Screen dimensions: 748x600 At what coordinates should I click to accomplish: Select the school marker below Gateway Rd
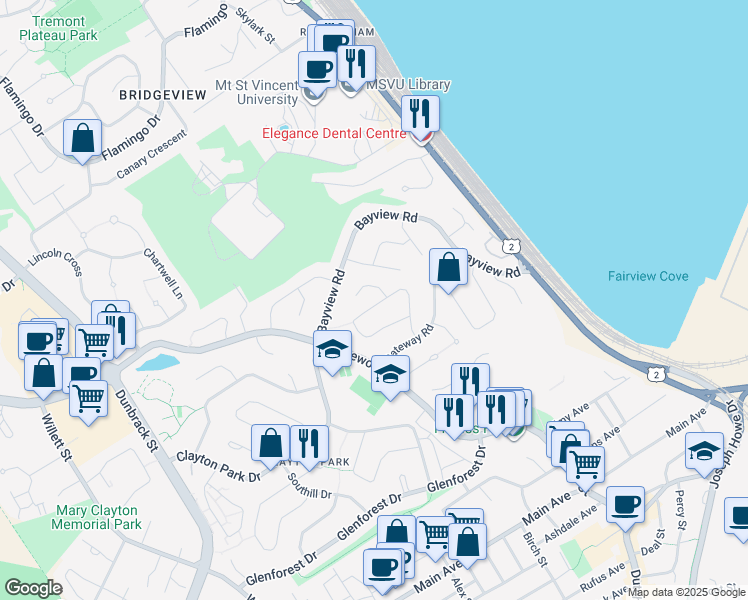pos(390,376)
